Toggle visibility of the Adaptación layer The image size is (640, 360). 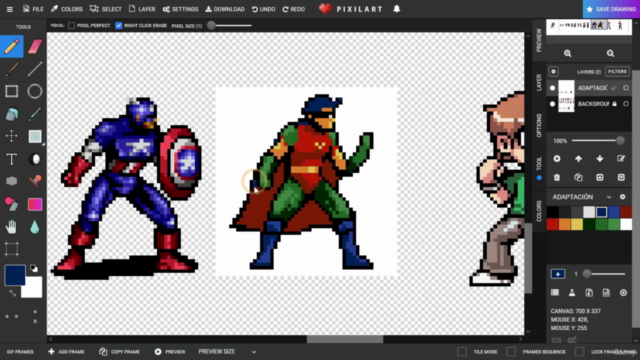tap(552, 88)
